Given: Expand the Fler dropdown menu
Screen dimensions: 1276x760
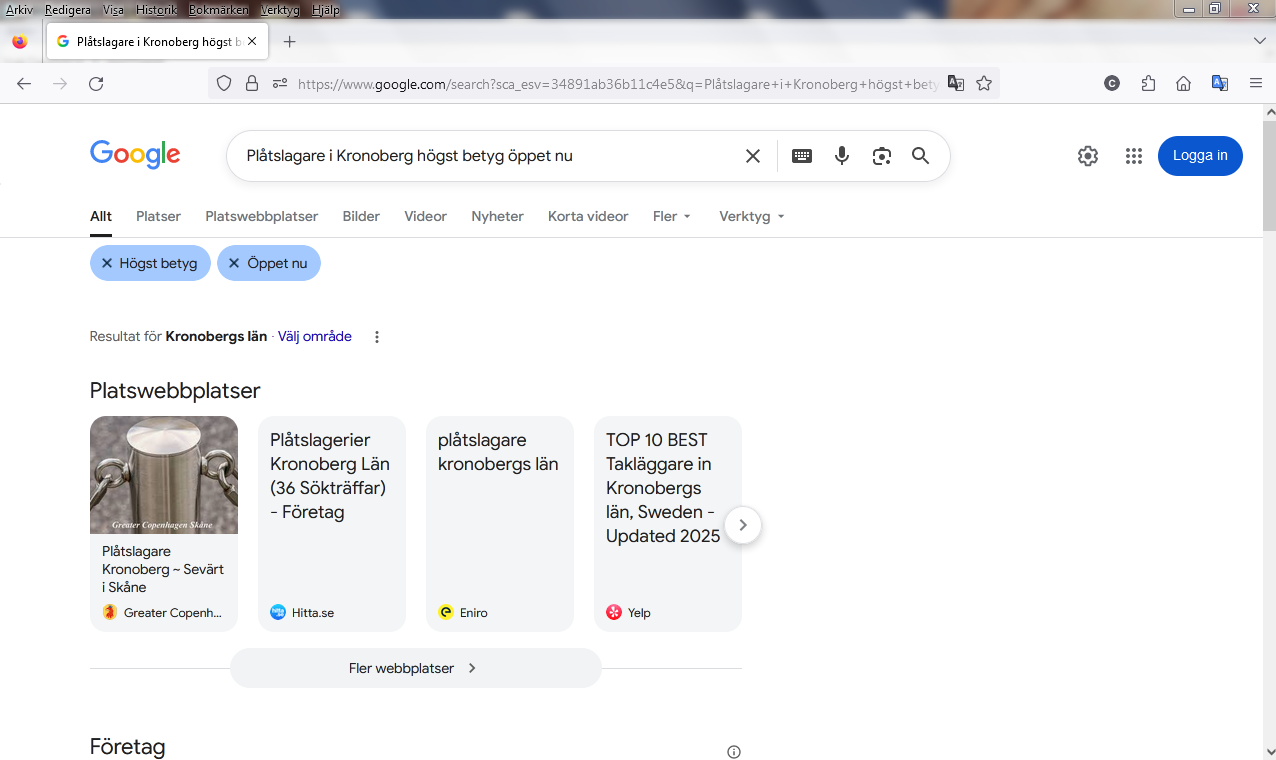Looking at the screenshot, I should click(671, 216).
